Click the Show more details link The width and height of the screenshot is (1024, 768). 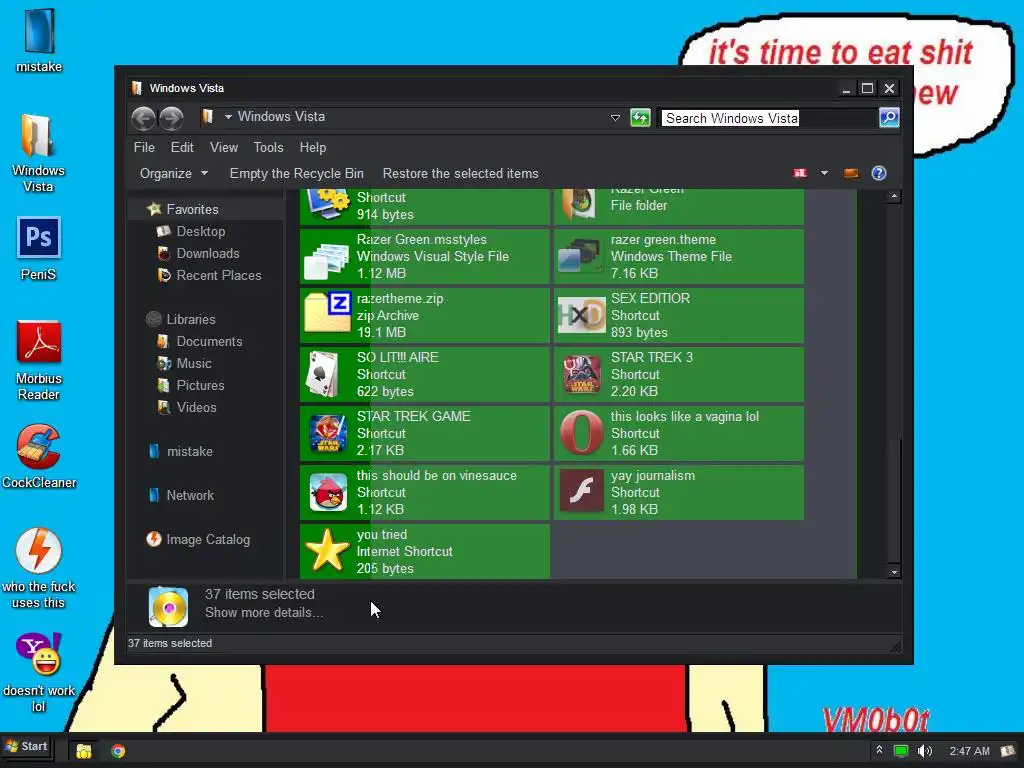[264, 613]
